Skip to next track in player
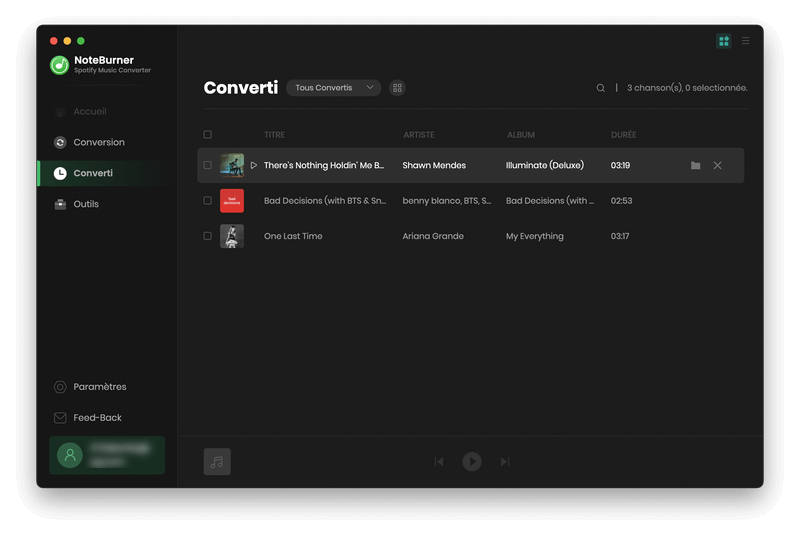The image size is (800, 536). tap(505, 462)
